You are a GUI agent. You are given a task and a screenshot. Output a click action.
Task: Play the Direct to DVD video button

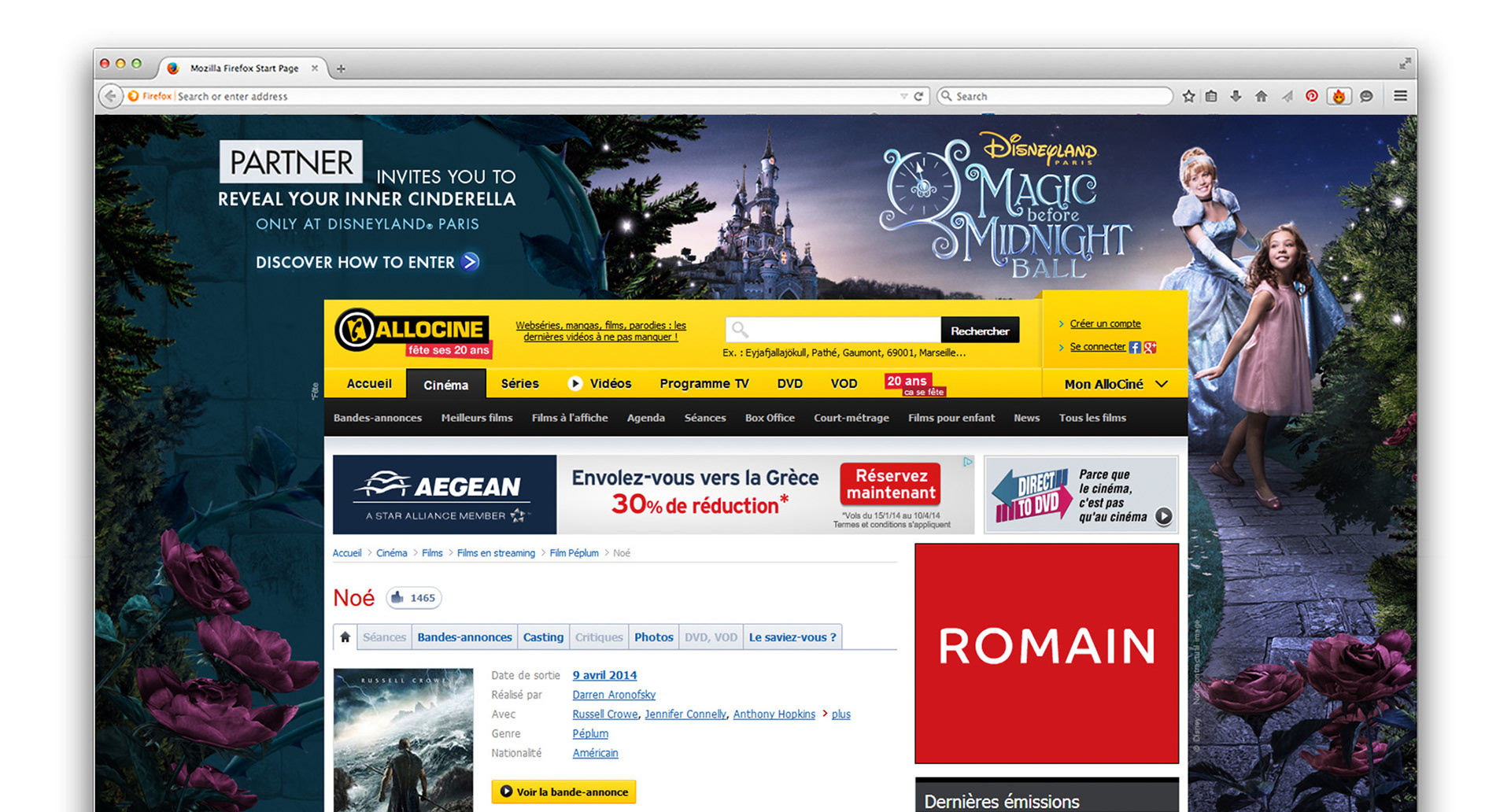(x=1164, y=516)
